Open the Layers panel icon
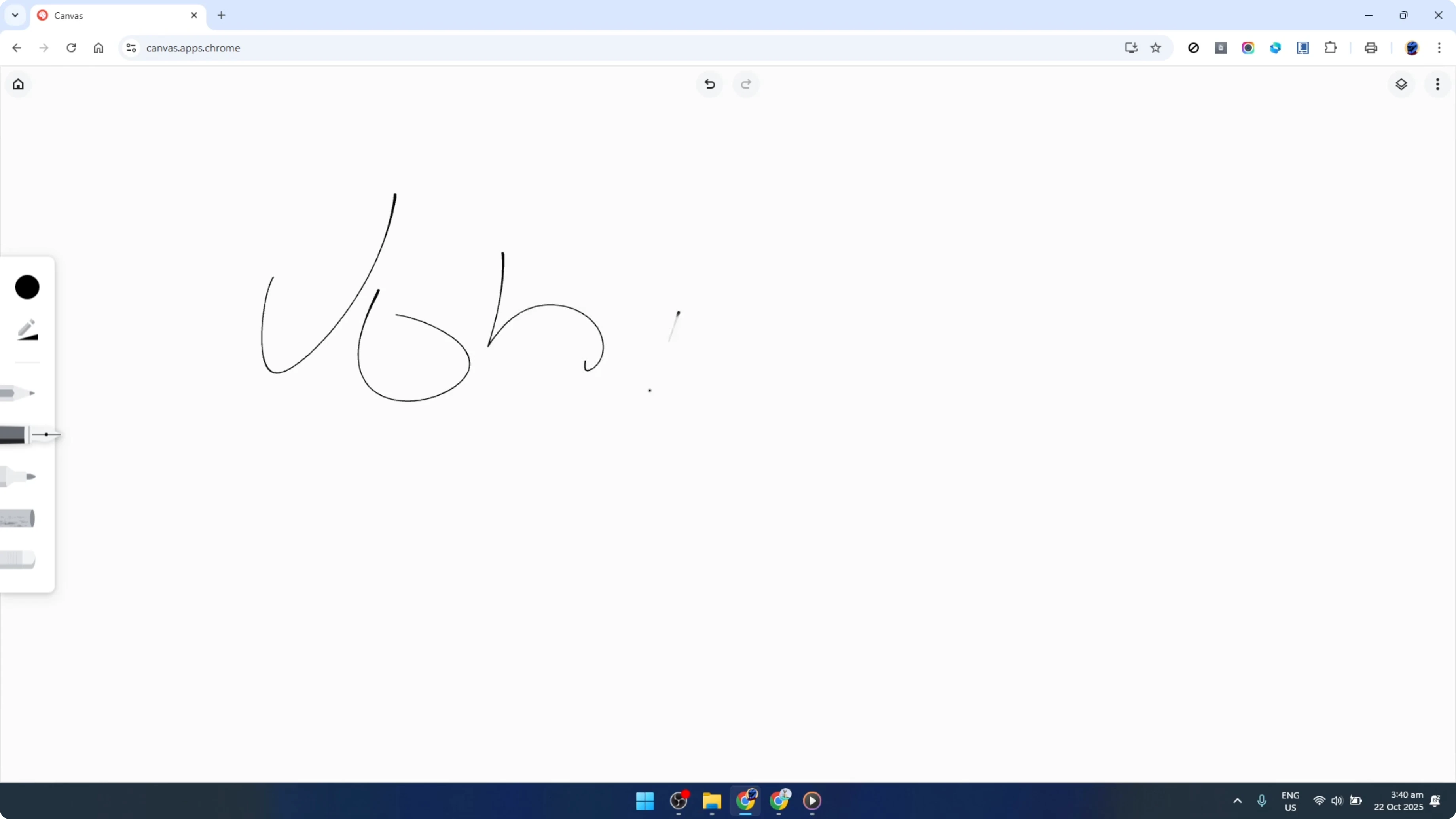This screenshot has height=819, width=1456. [1402, 83]
